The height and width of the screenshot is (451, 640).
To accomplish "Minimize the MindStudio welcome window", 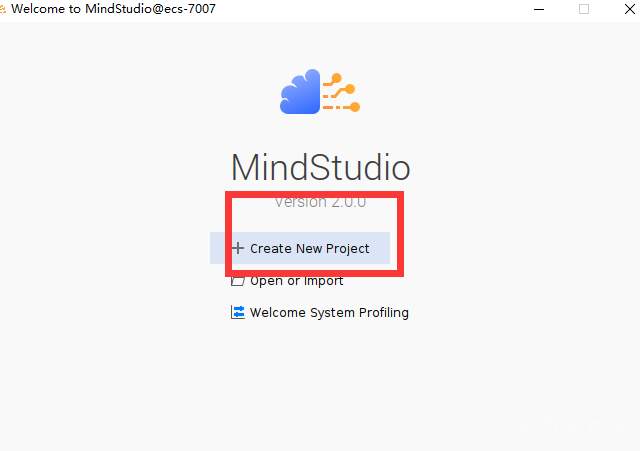I will (x=539, y=9).
